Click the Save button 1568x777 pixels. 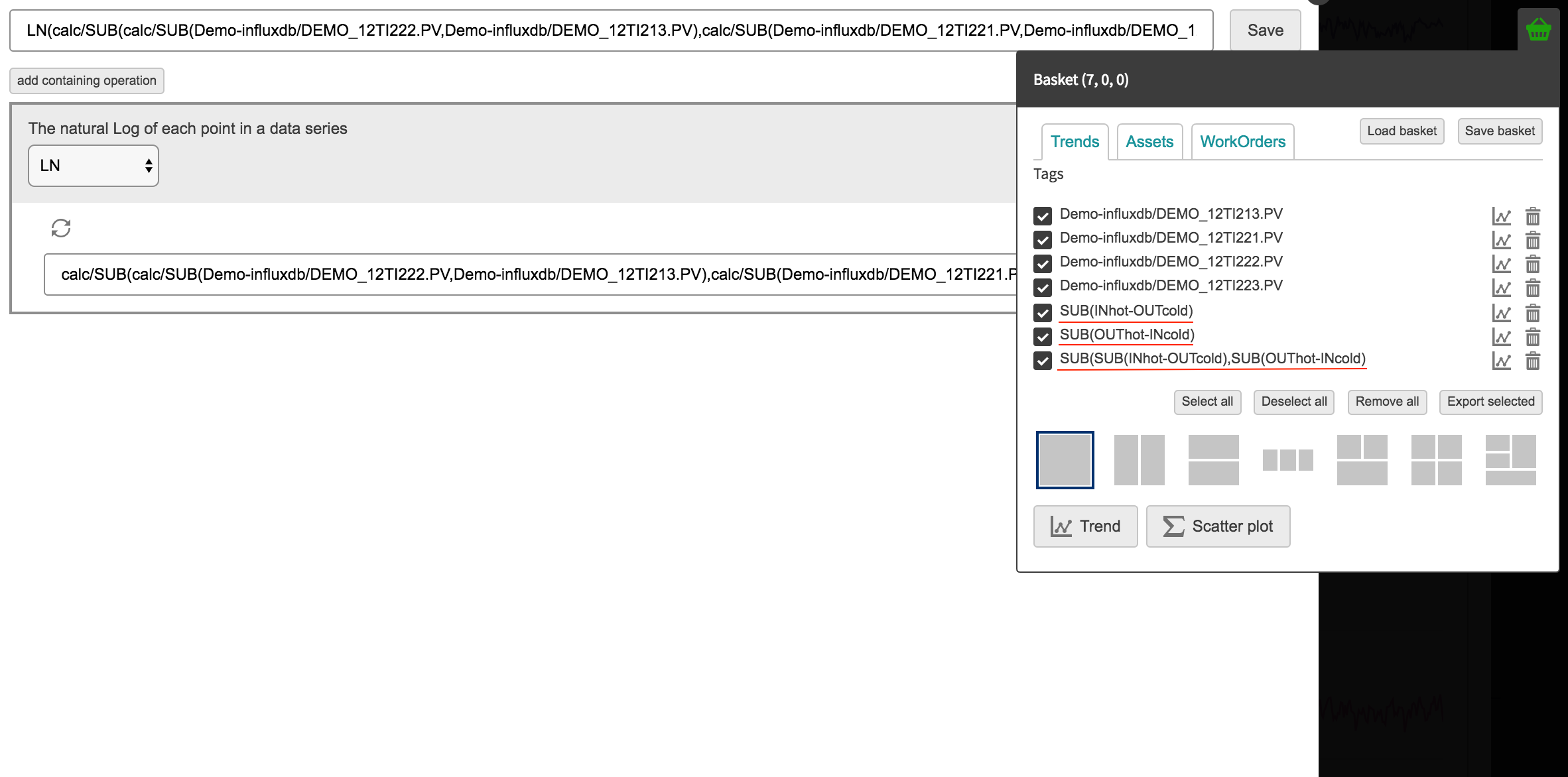(1266, 30)
